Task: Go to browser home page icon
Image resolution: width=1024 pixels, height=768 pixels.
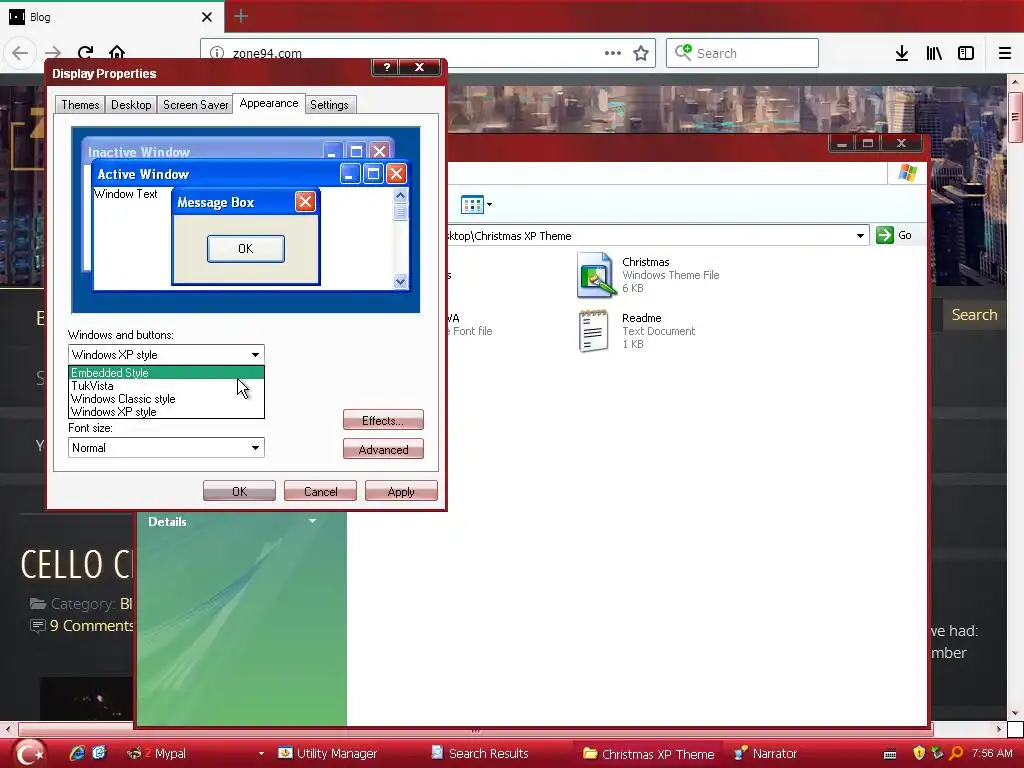Action: click(117, 52)
